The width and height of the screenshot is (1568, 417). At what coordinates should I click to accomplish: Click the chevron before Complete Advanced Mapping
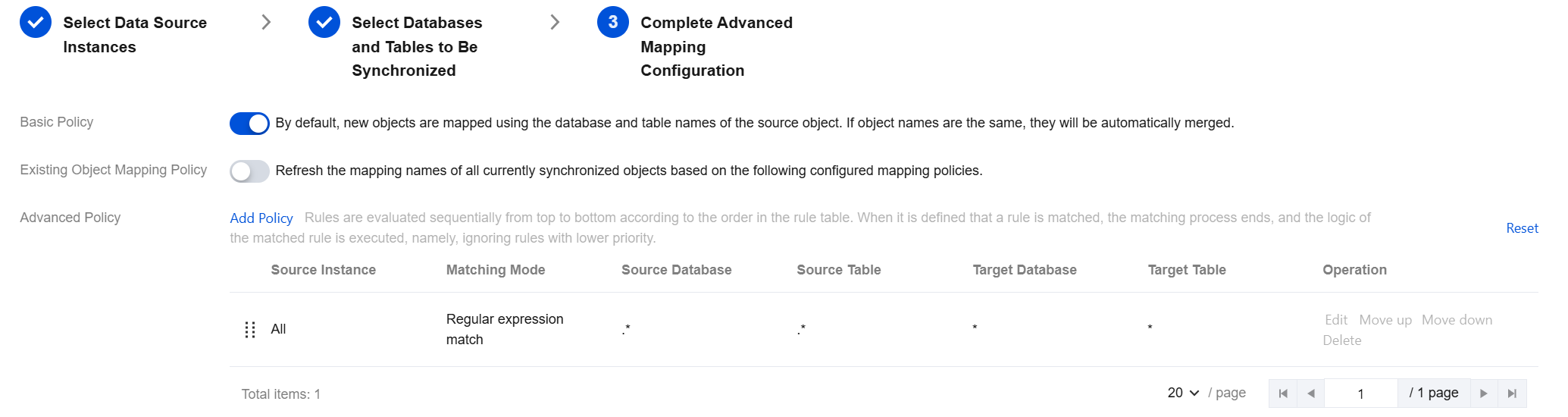[555, 23]
